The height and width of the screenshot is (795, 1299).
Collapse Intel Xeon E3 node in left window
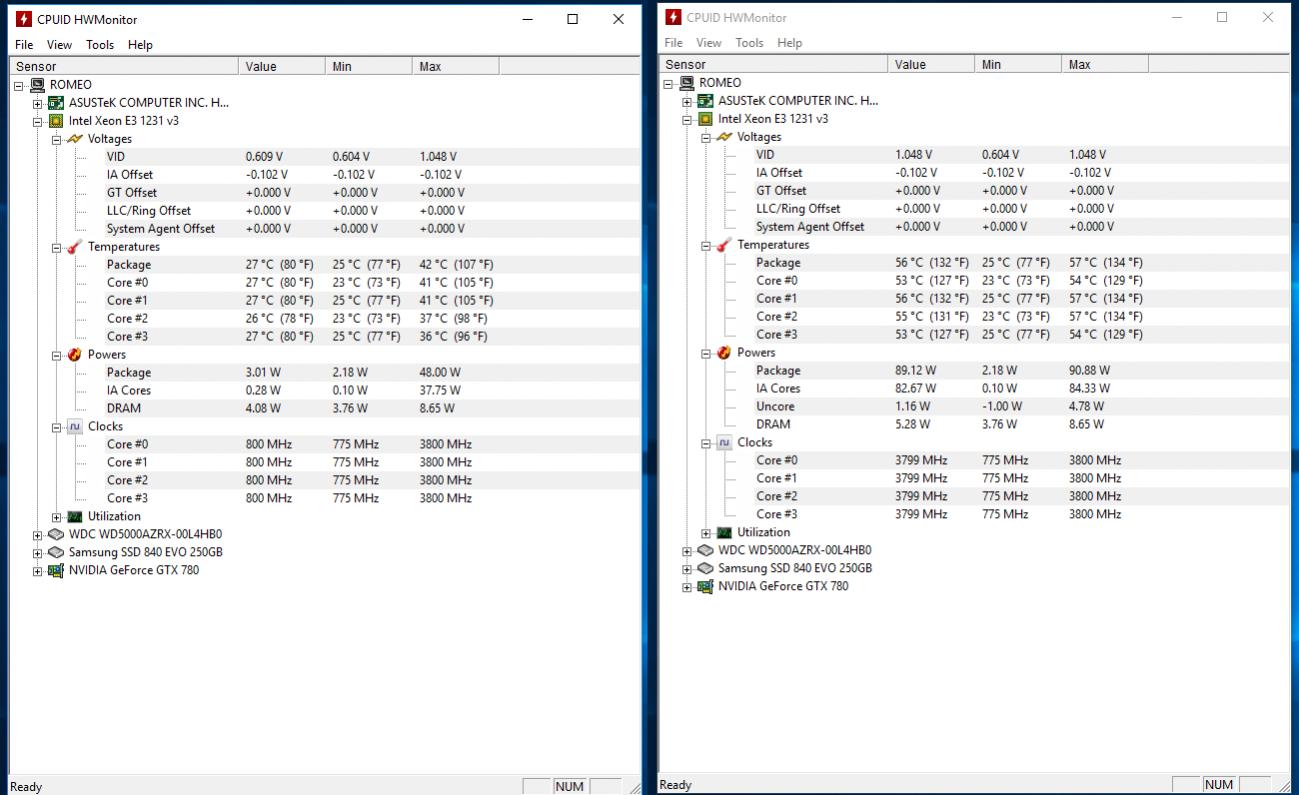(38, 122)
